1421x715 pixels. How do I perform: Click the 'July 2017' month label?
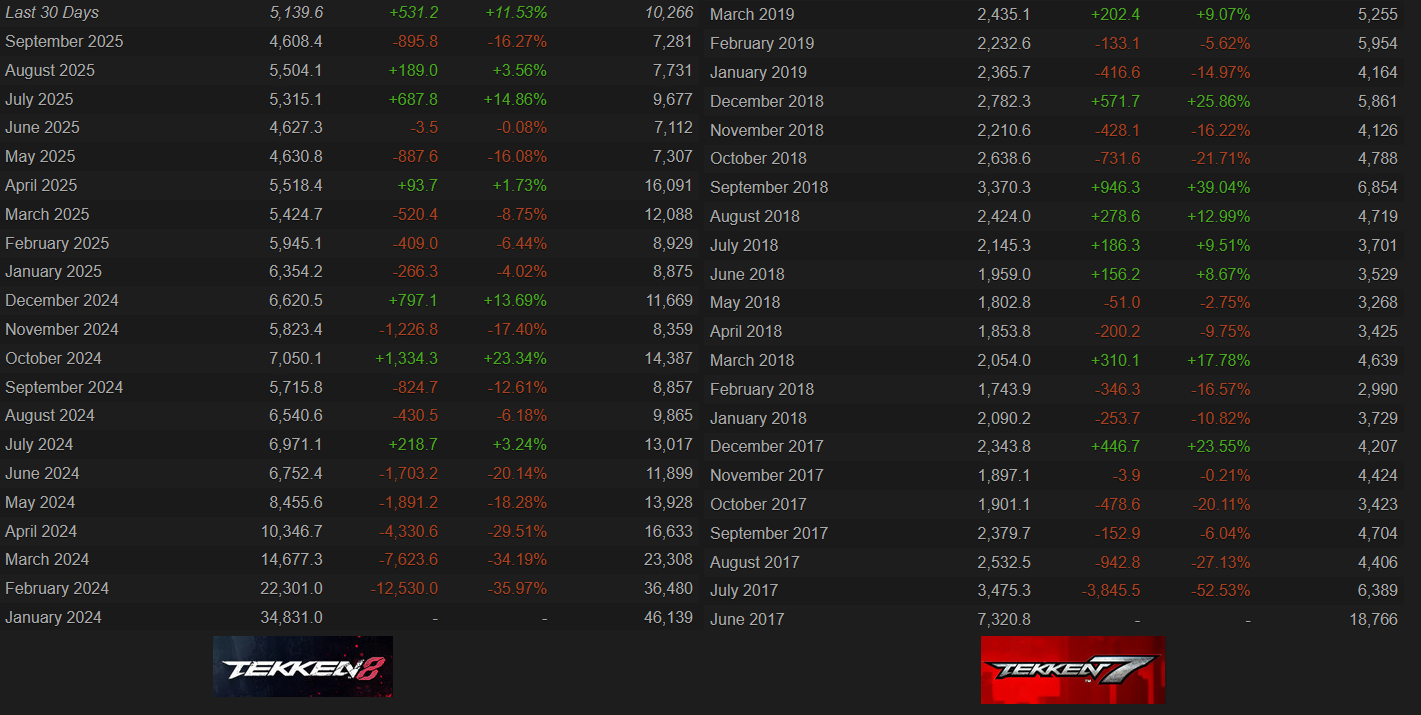coord(744,590)
